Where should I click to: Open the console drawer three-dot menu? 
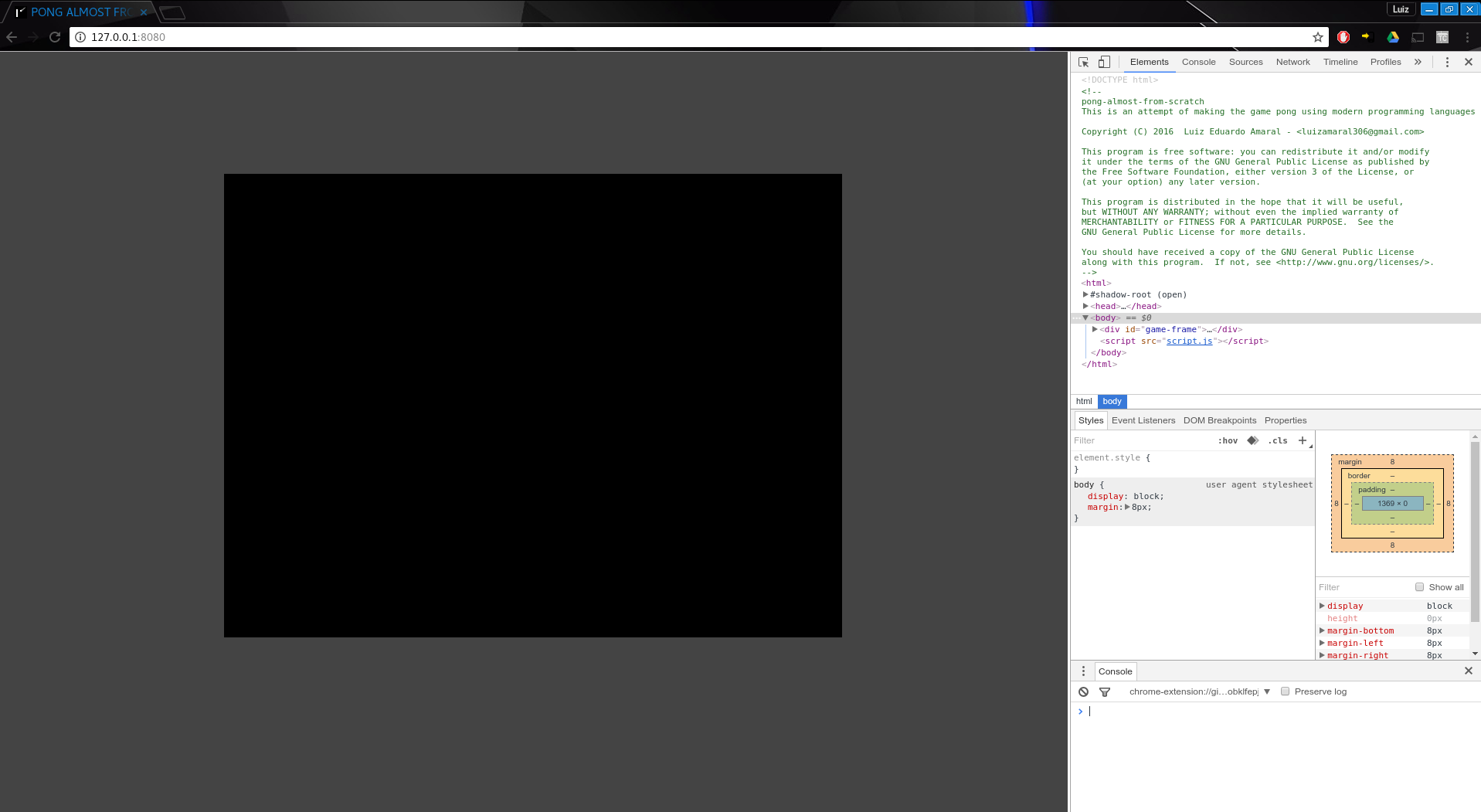pyautogui.click(x=1083, y=671)
